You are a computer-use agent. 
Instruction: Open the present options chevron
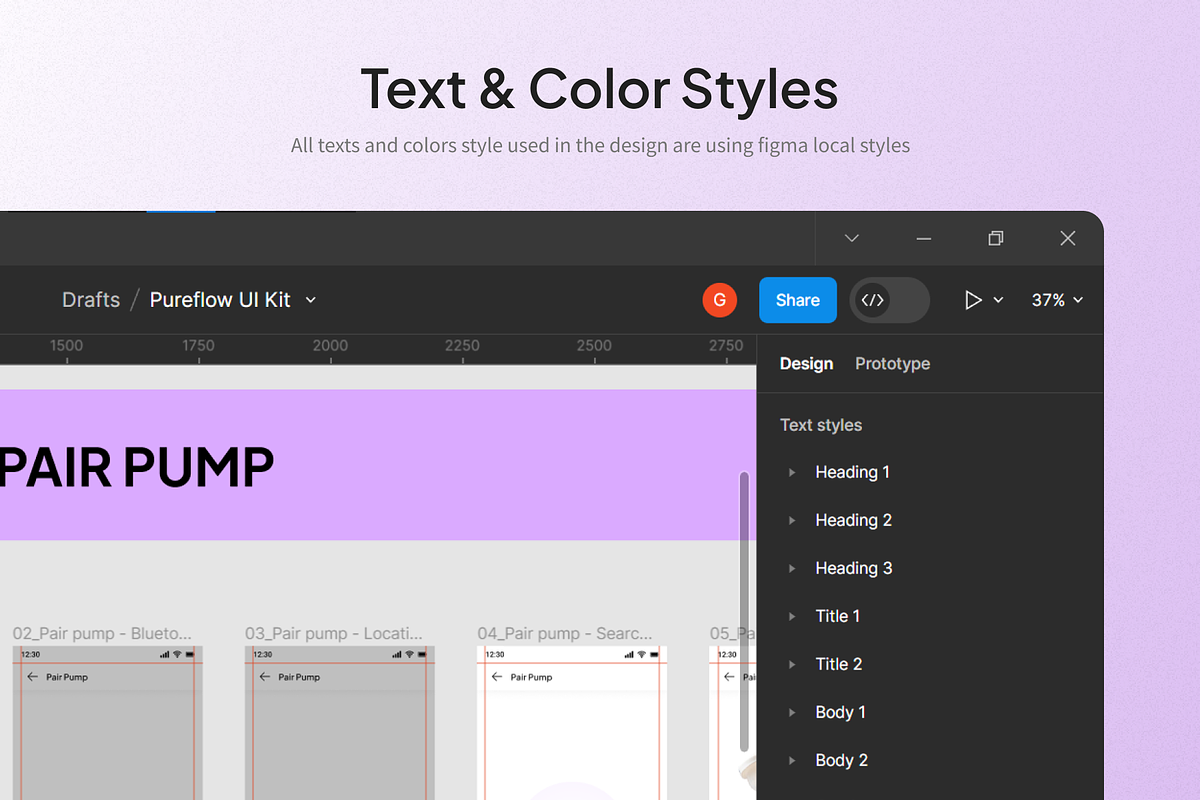pos(998,300)
